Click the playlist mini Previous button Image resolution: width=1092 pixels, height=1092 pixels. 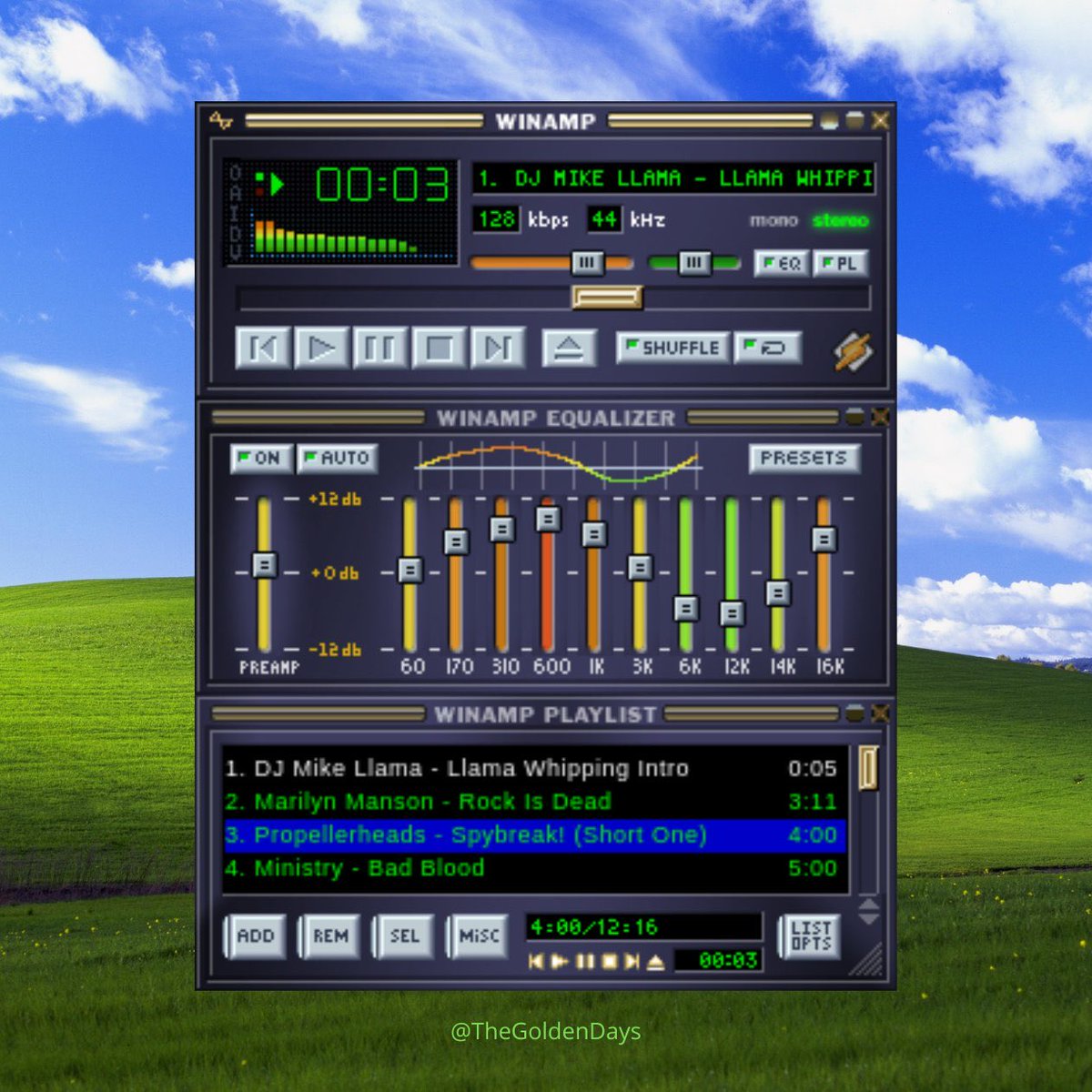point(536,961)
